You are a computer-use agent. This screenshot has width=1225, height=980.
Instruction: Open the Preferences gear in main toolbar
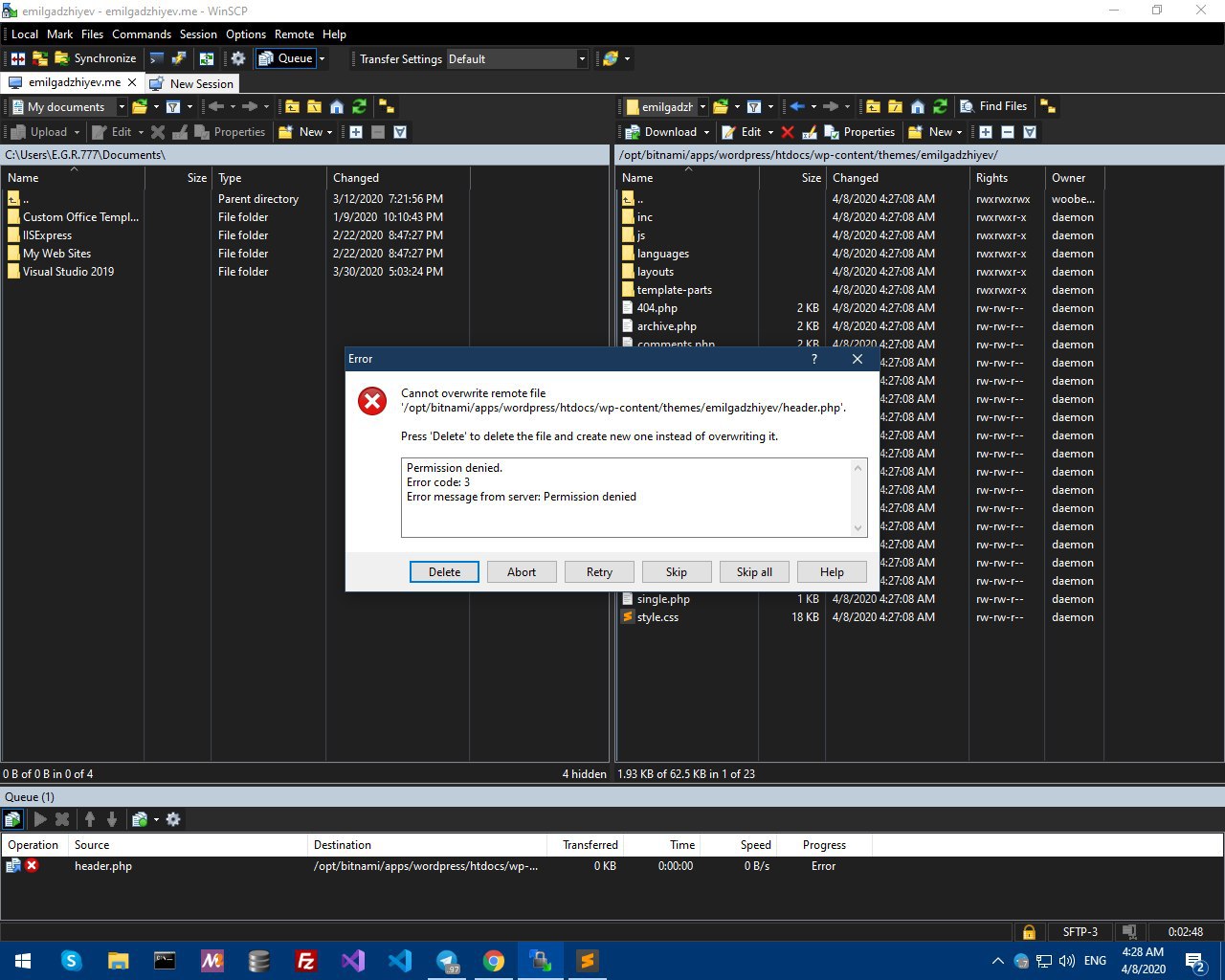(x=238, y=58)
